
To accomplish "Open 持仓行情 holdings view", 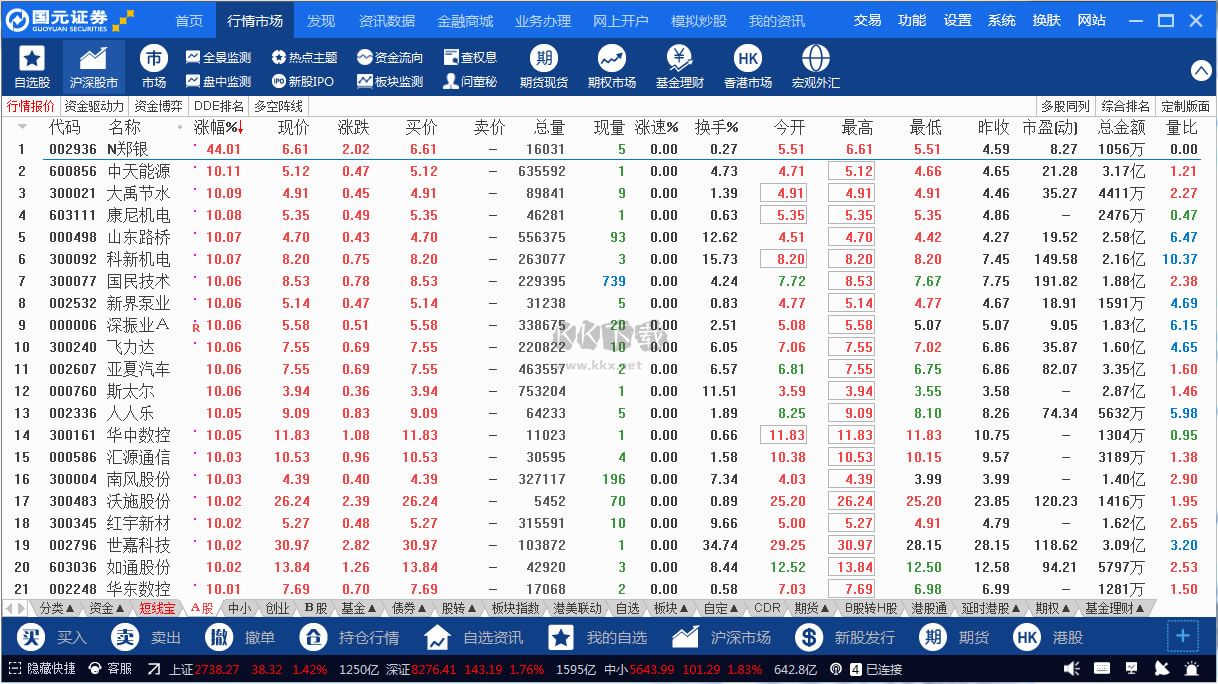I will 350,637.
